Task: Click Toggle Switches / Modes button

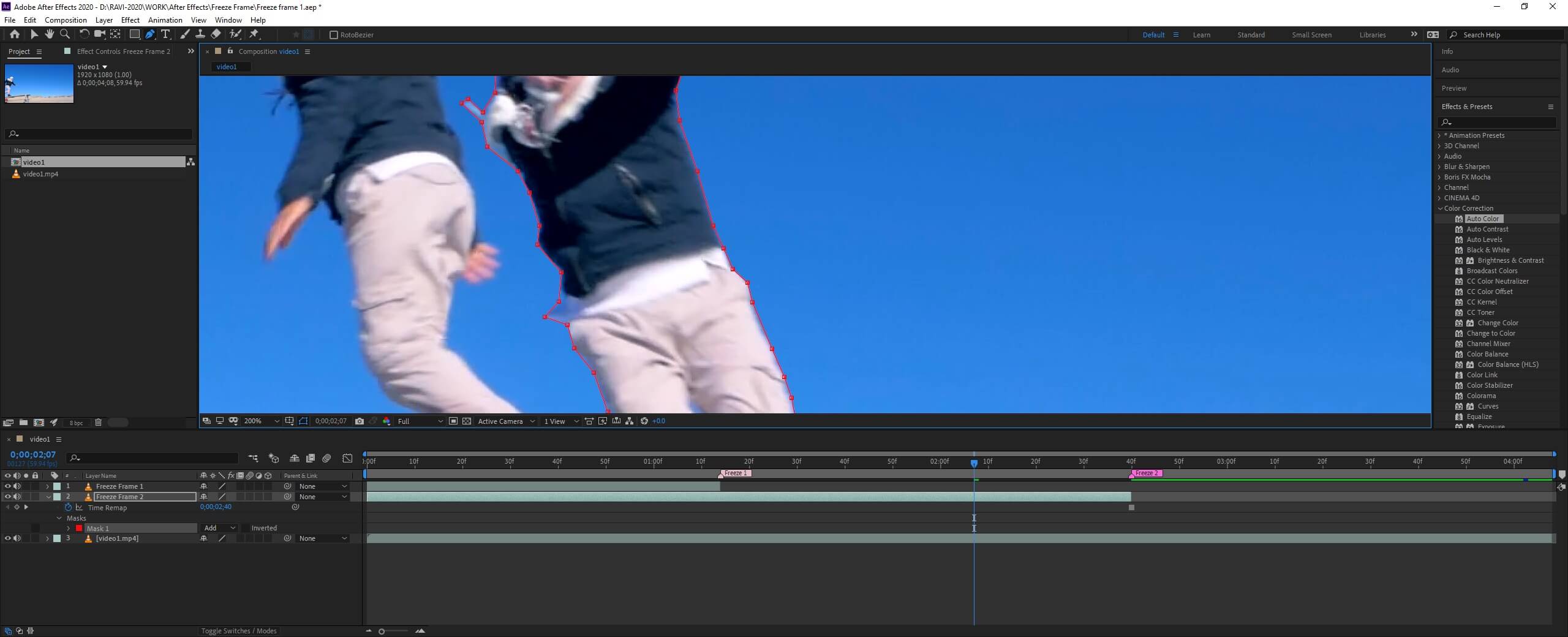Action: click(239, 631)
